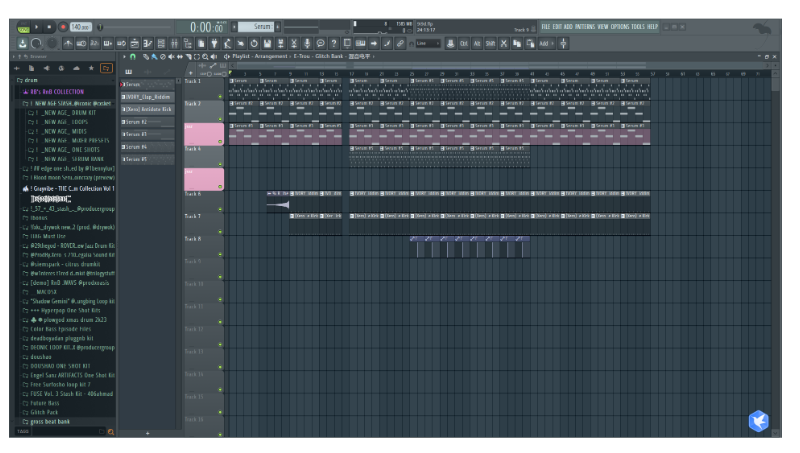Open the FILE menu
Image resolution: width=800 pixels, height=453 pixels.
click(546, 27)
